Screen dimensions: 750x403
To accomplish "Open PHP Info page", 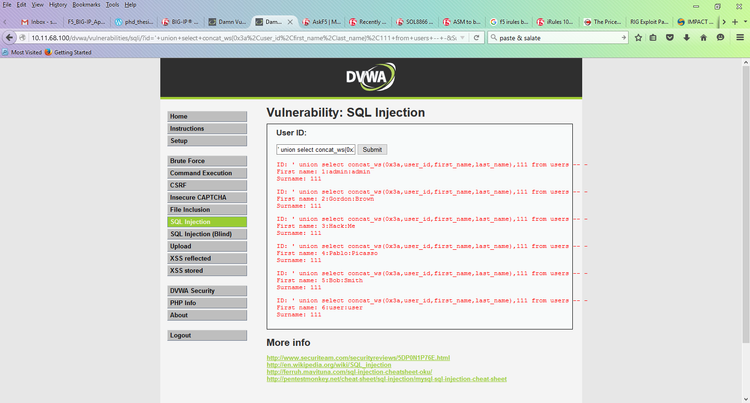I will (207, 303).
